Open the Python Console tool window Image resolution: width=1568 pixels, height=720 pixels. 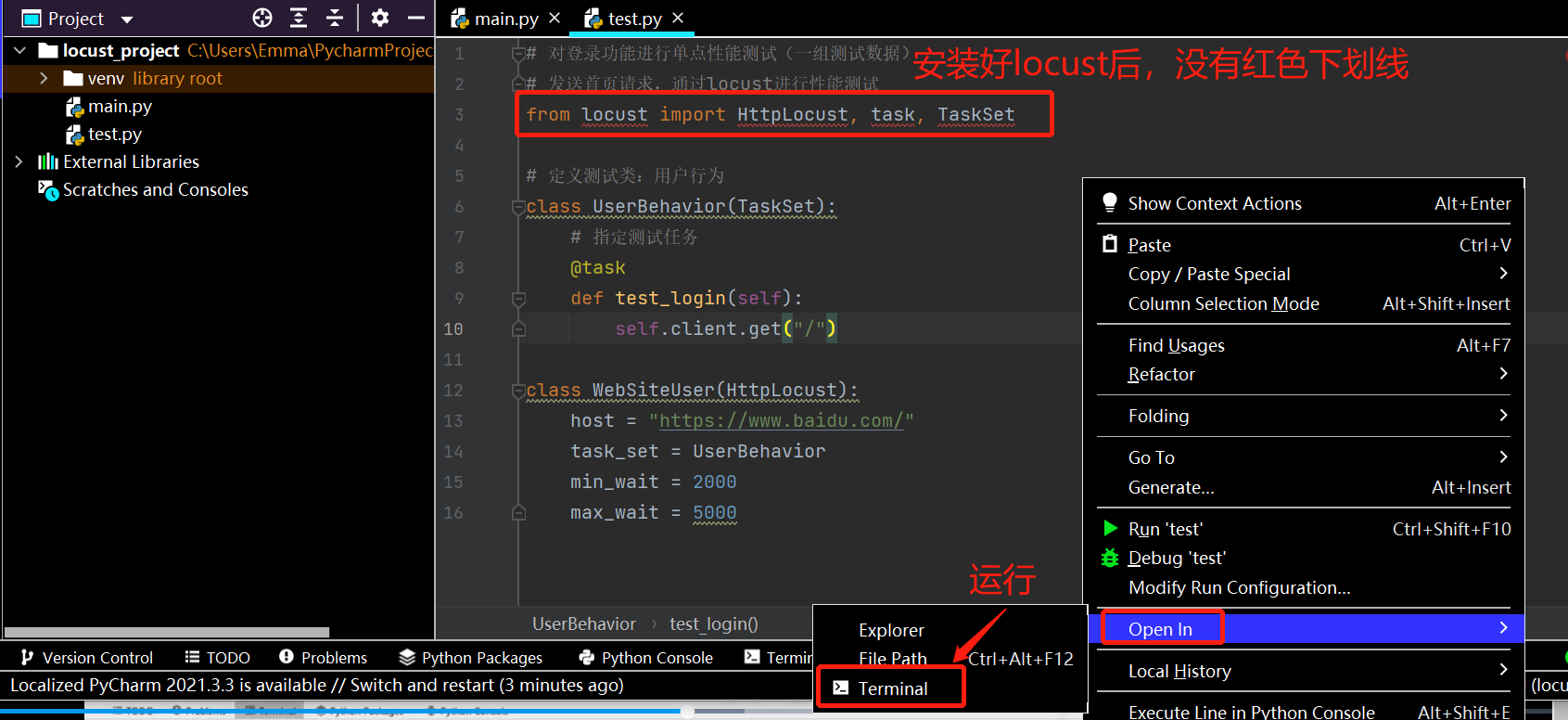646,657
